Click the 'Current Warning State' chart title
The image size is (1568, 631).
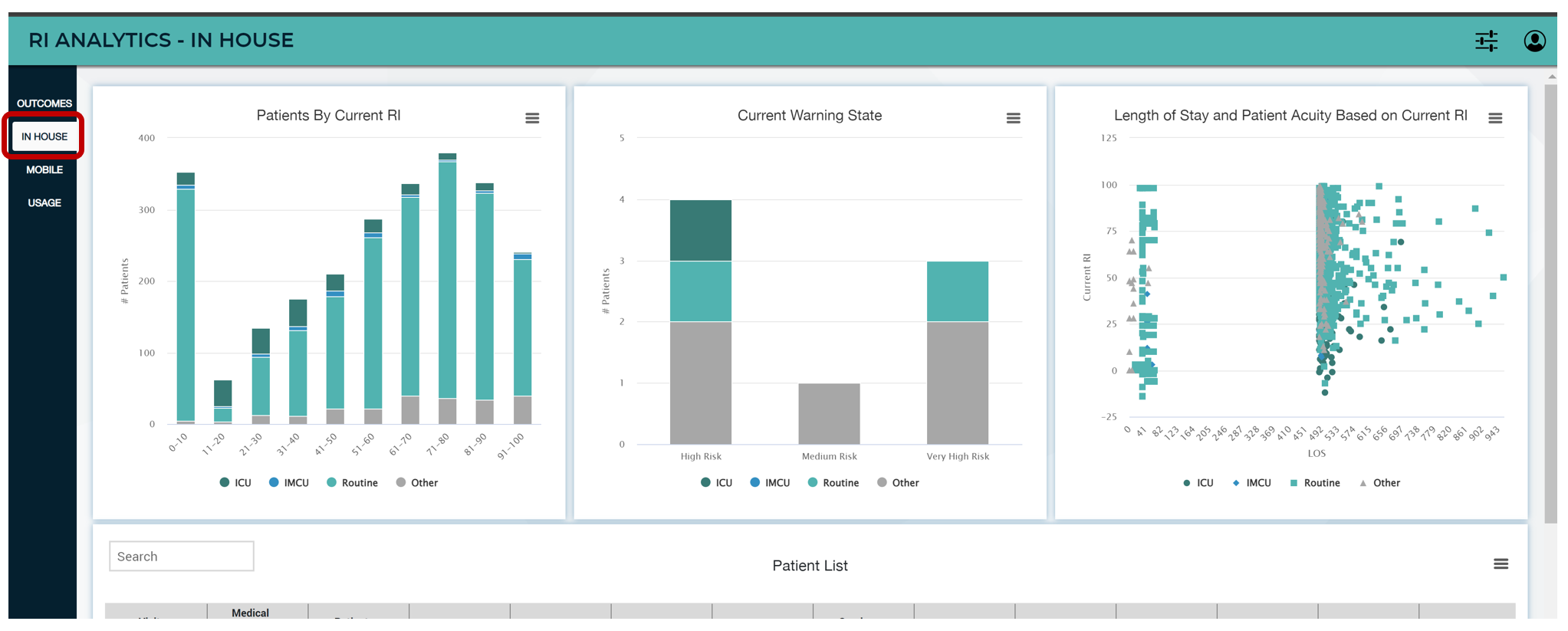click(810, 116)
